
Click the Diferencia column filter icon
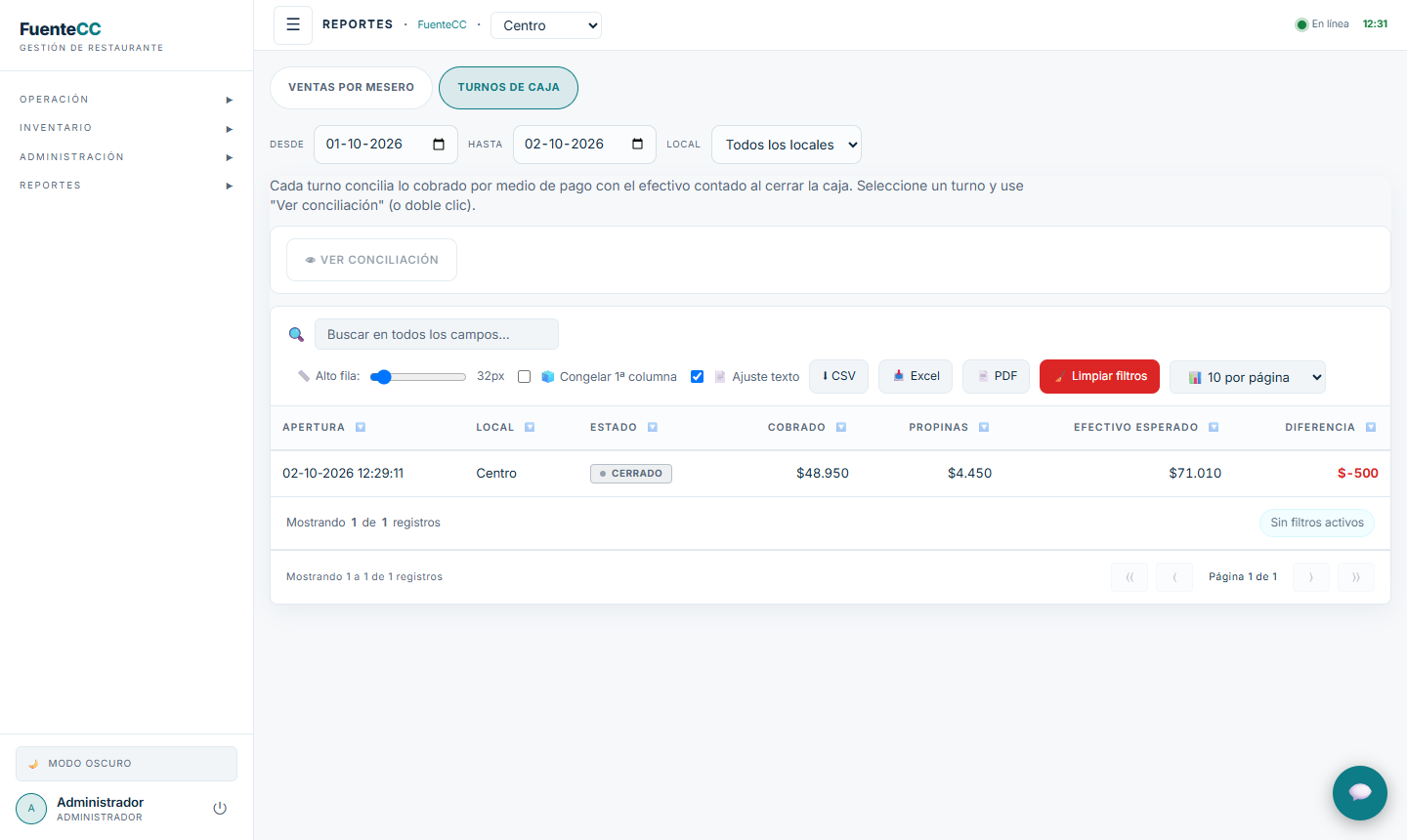point(1371,428)
